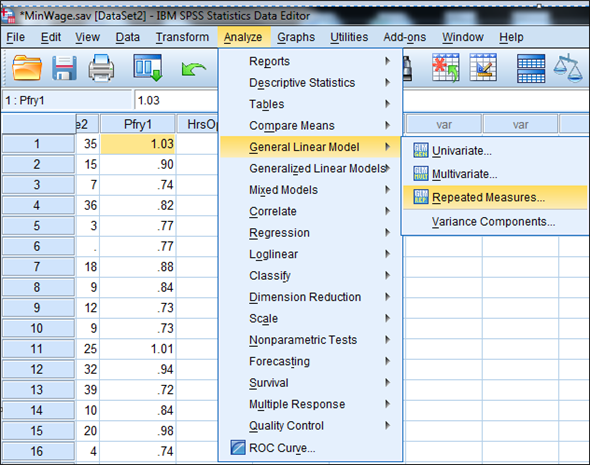Click the Insert Cases toolbar icon
This screenshot has height=465, width=590.
click(446, 68)
